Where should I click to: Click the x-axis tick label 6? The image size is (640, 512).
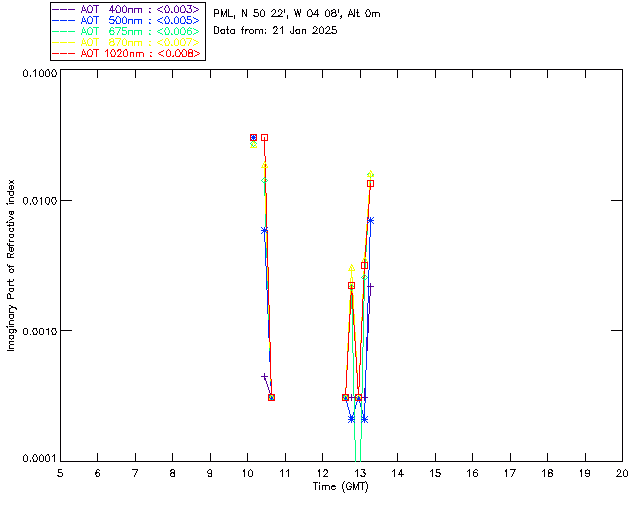tap(98, 473)
